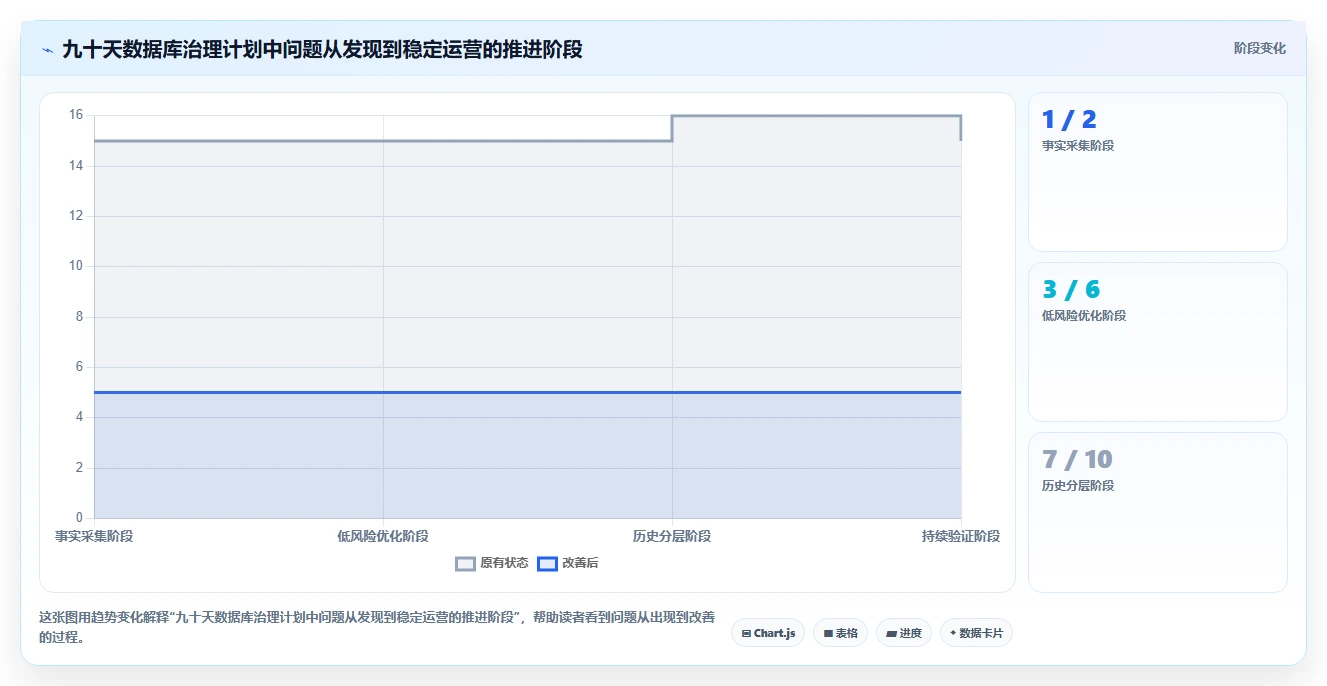Click the 3 / 6 value text
Image resolution: width=1327 pixels, height=686 pixels.
click(1071, 290)
